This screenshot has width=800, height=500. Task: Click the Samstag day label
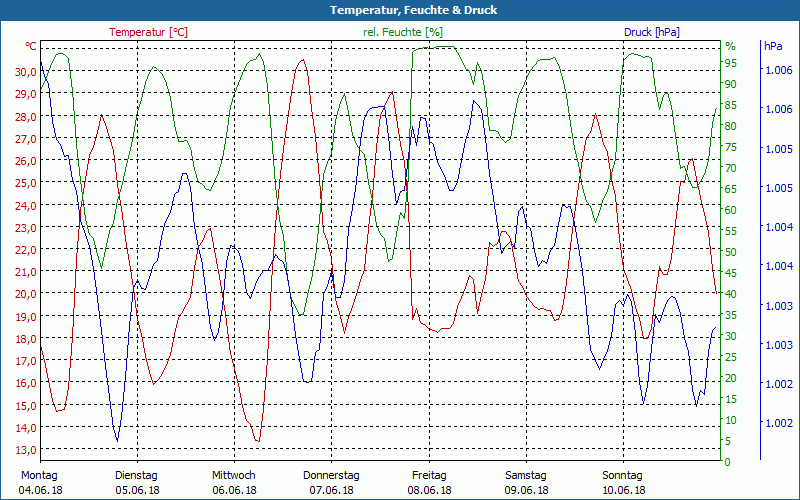click(x=526, y=475)
